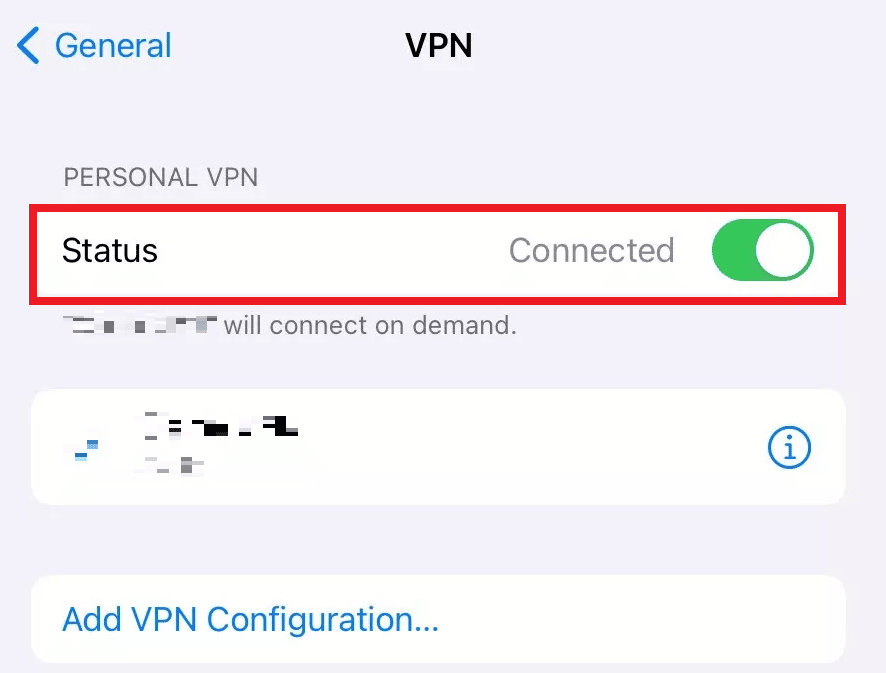Tap empty space between Status and Connected
This screenshot has height=673, width=886.
pyautogui.click(x=330, y=250)
